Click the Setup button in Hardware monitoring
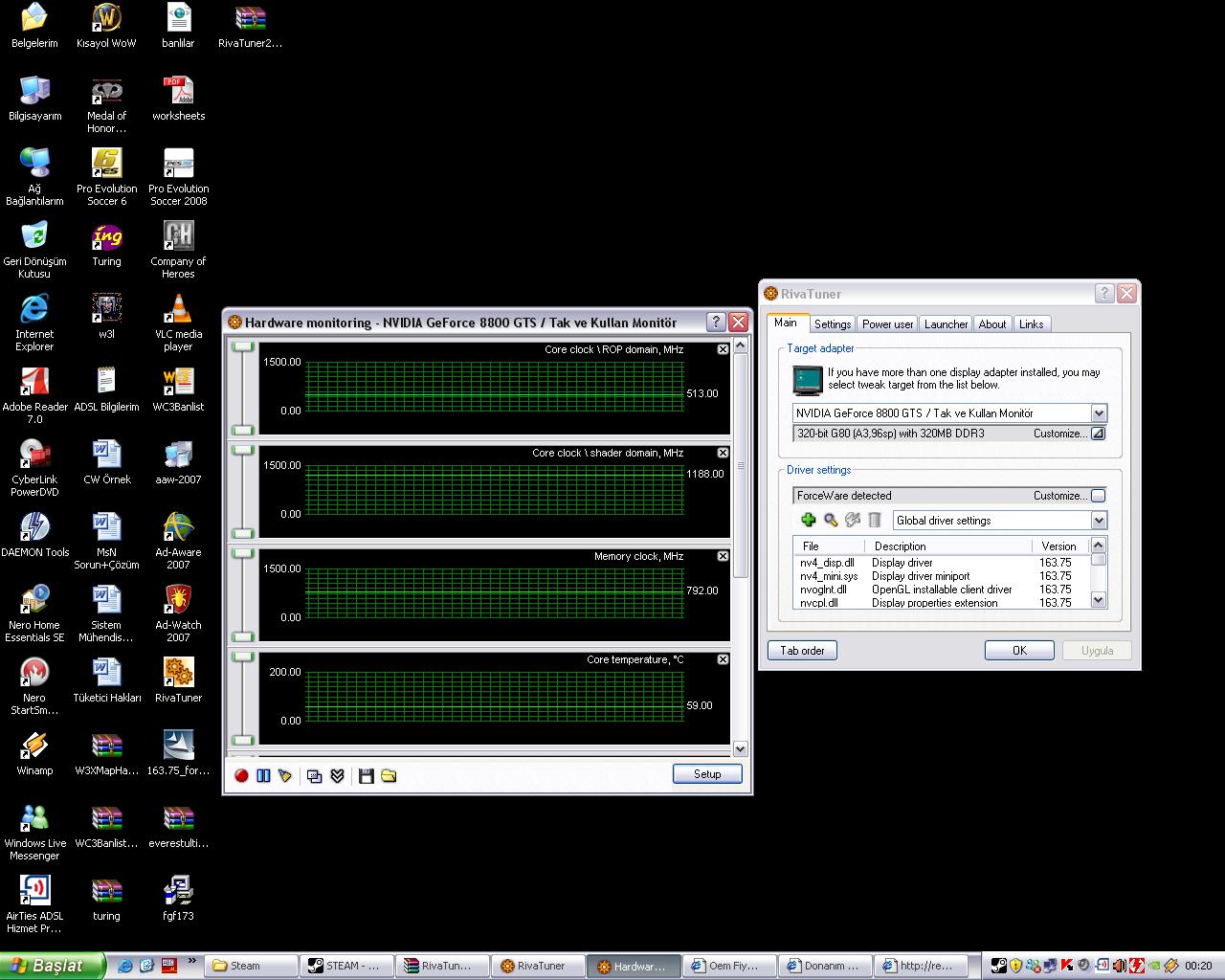 pos(707,774)
